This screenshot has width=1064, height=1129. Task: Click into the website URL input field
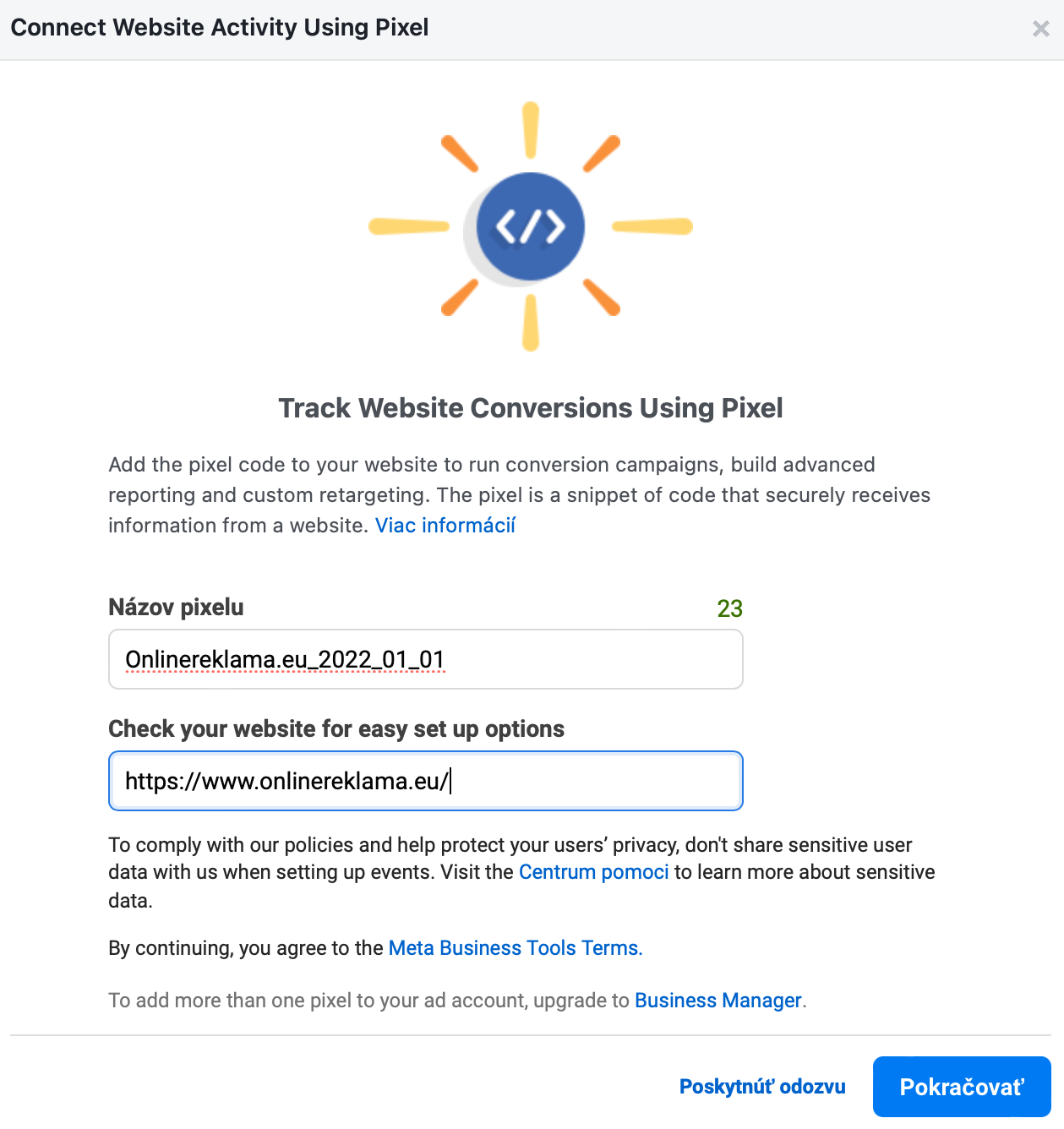pyautogui.click(x=425, y=781)
